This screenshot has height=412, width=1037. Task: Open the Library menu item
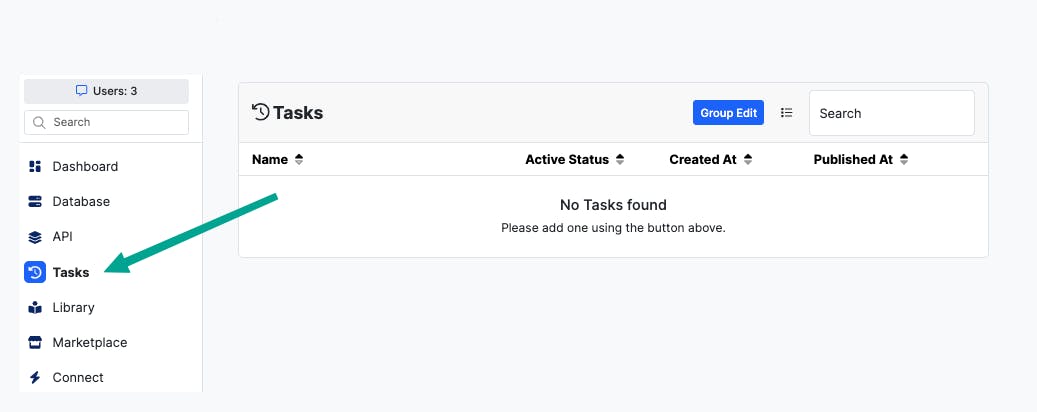coord(74,308)
